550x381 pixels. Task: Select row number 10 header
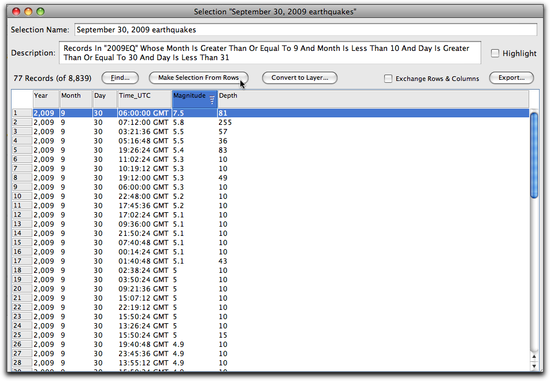(x=22, y=196)
